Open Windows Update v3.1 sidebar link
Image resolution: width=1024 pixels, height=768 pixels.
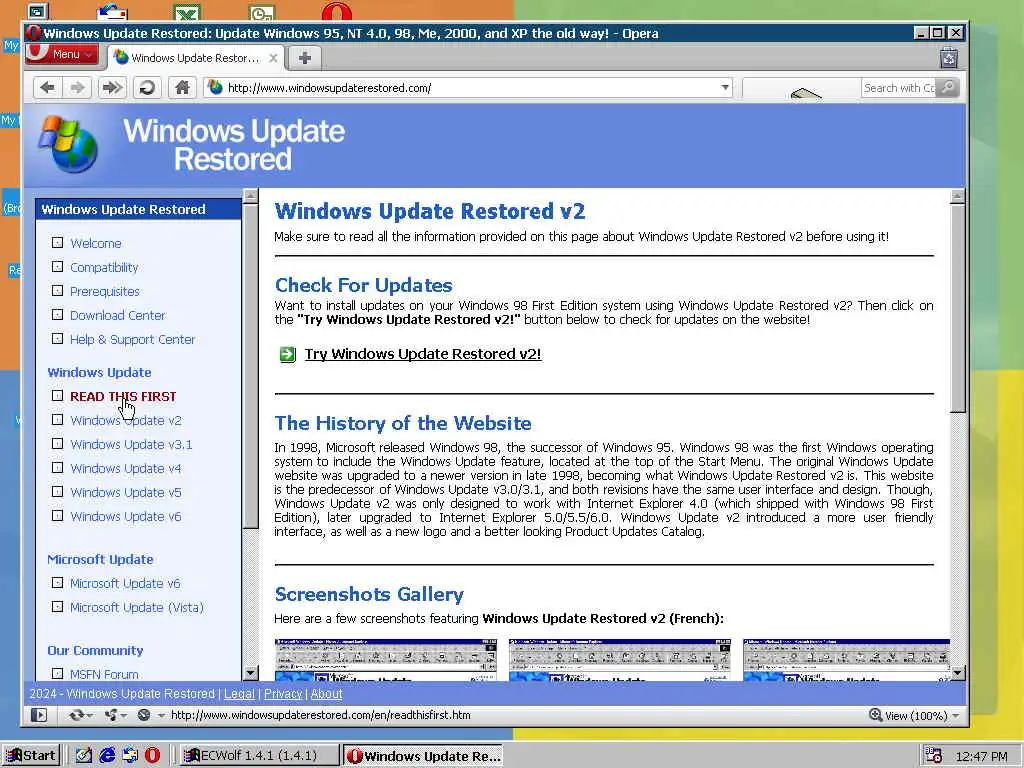click(x=131, y=444)
